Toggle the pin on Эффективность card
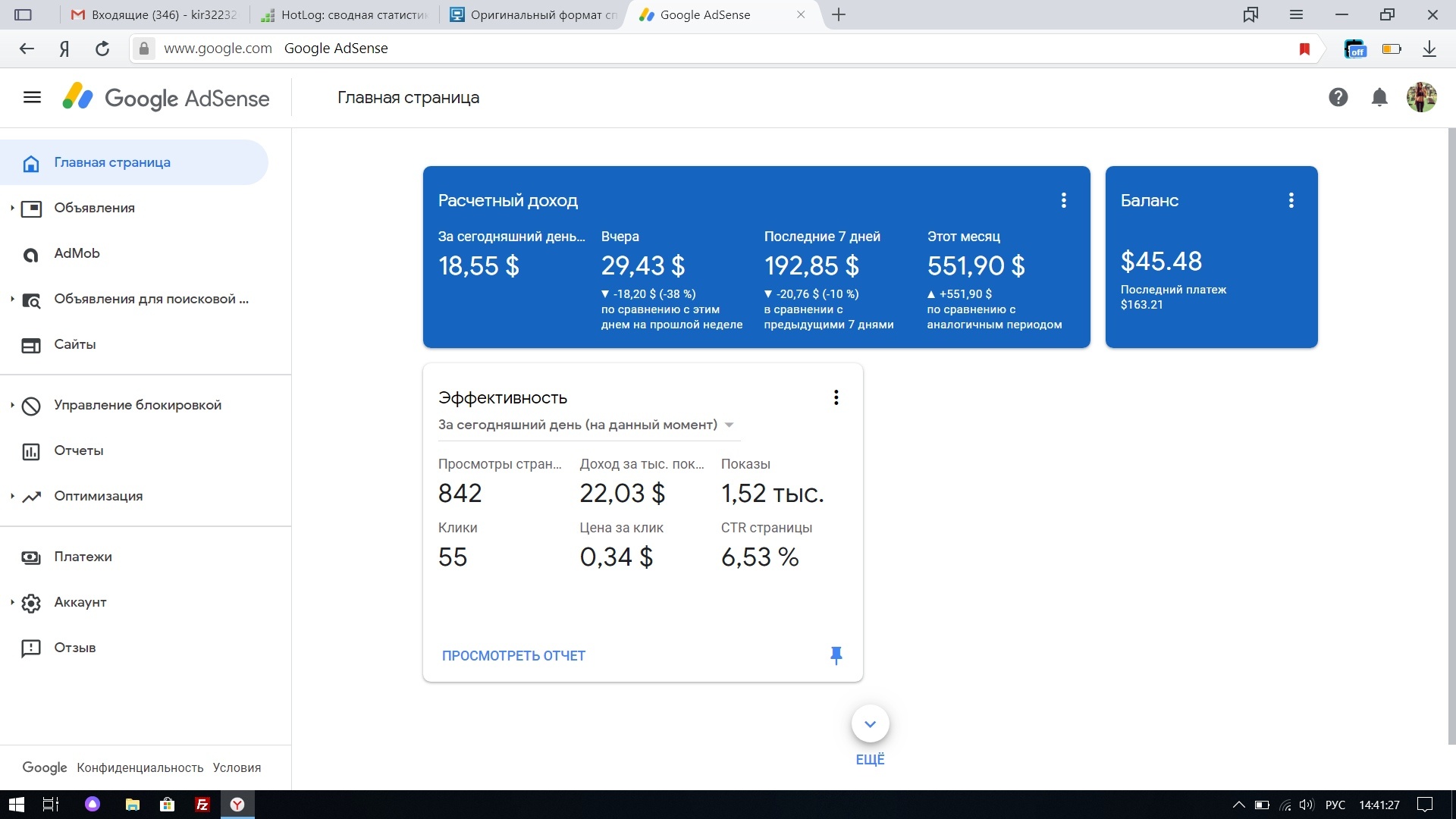This screenshot has height=819, width=1456. [836, 655]
